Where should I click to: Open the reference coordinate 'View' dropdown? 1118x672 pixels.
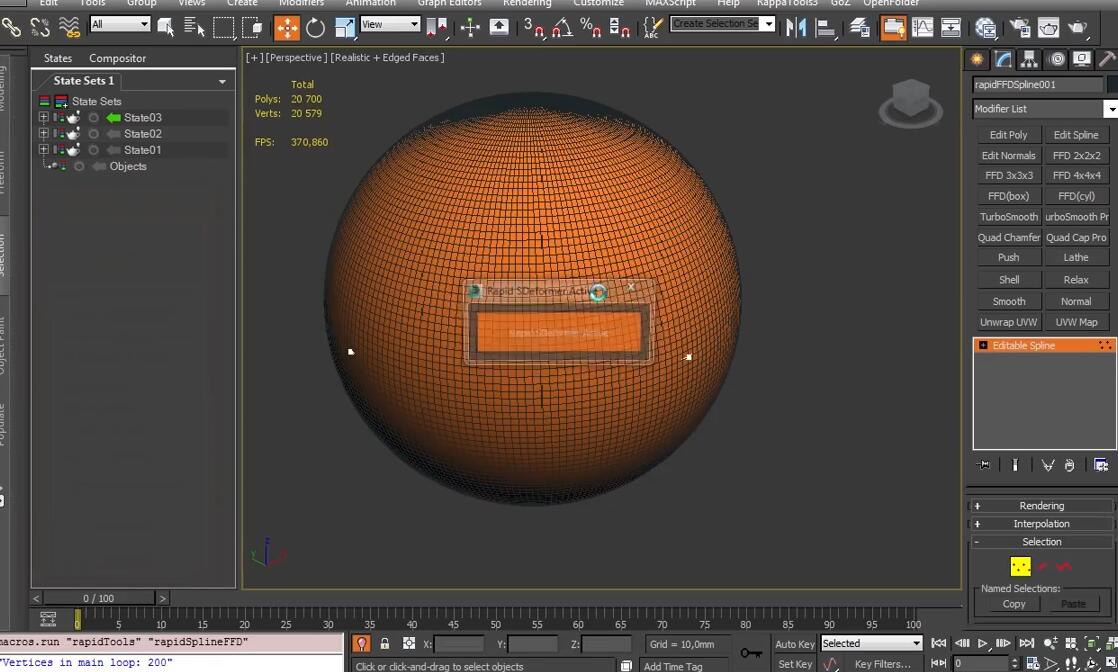pyautogui.click(x=389, y=24)
